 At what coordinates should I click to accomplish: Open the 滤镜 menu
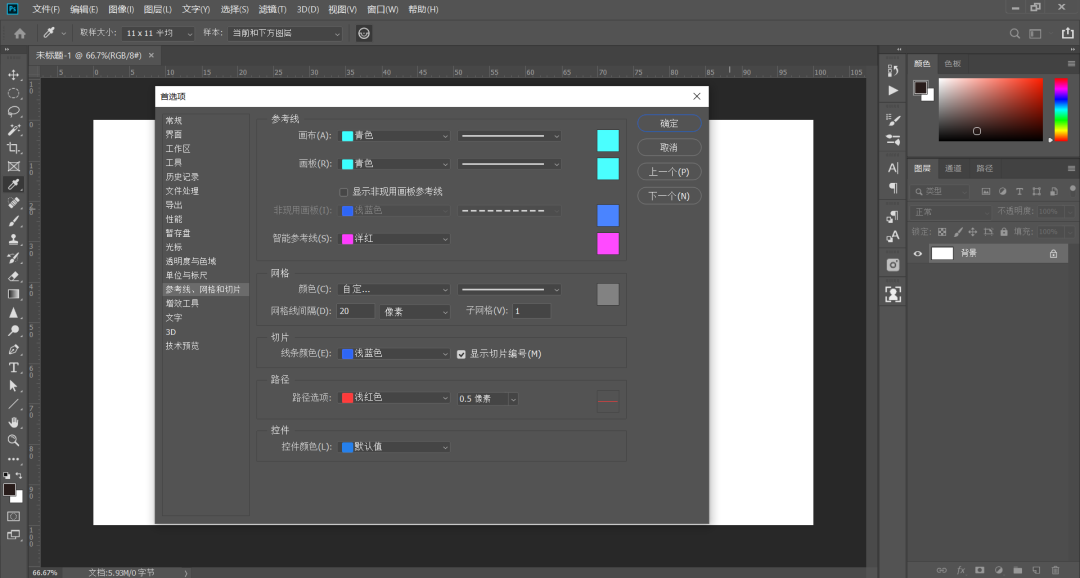point(273,9)
